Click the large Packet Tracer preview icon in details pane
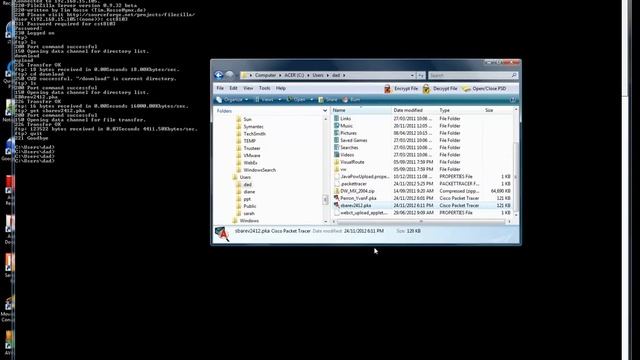 tap(222, 234)
